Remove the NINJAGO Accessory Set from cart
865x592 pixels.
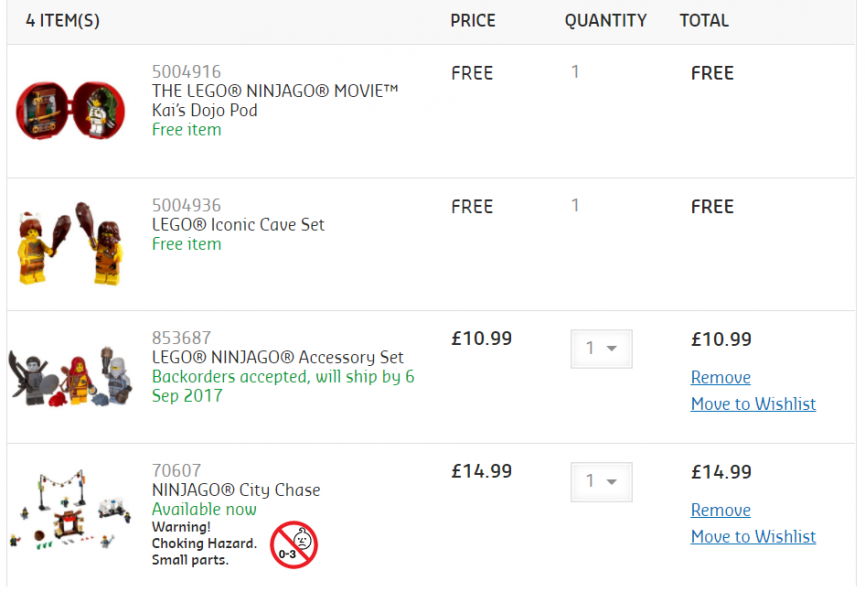pos(720,377)
